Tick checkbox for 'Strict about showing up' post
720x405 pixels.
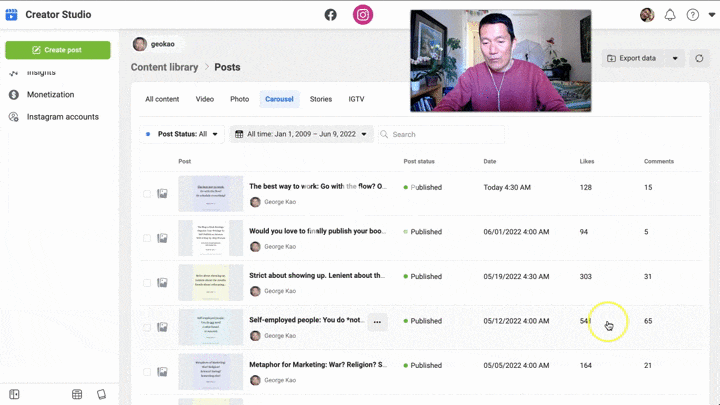[x=147, y=283]
